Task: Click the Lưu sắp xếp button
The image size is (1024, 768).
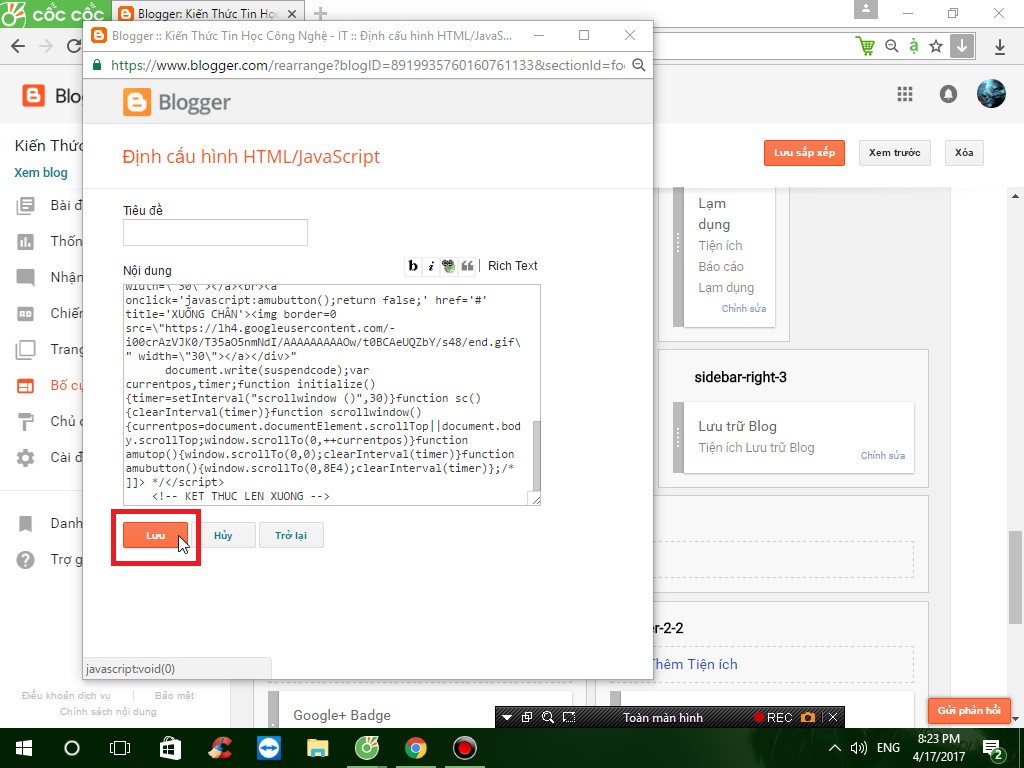Action: tap(805, 153)
